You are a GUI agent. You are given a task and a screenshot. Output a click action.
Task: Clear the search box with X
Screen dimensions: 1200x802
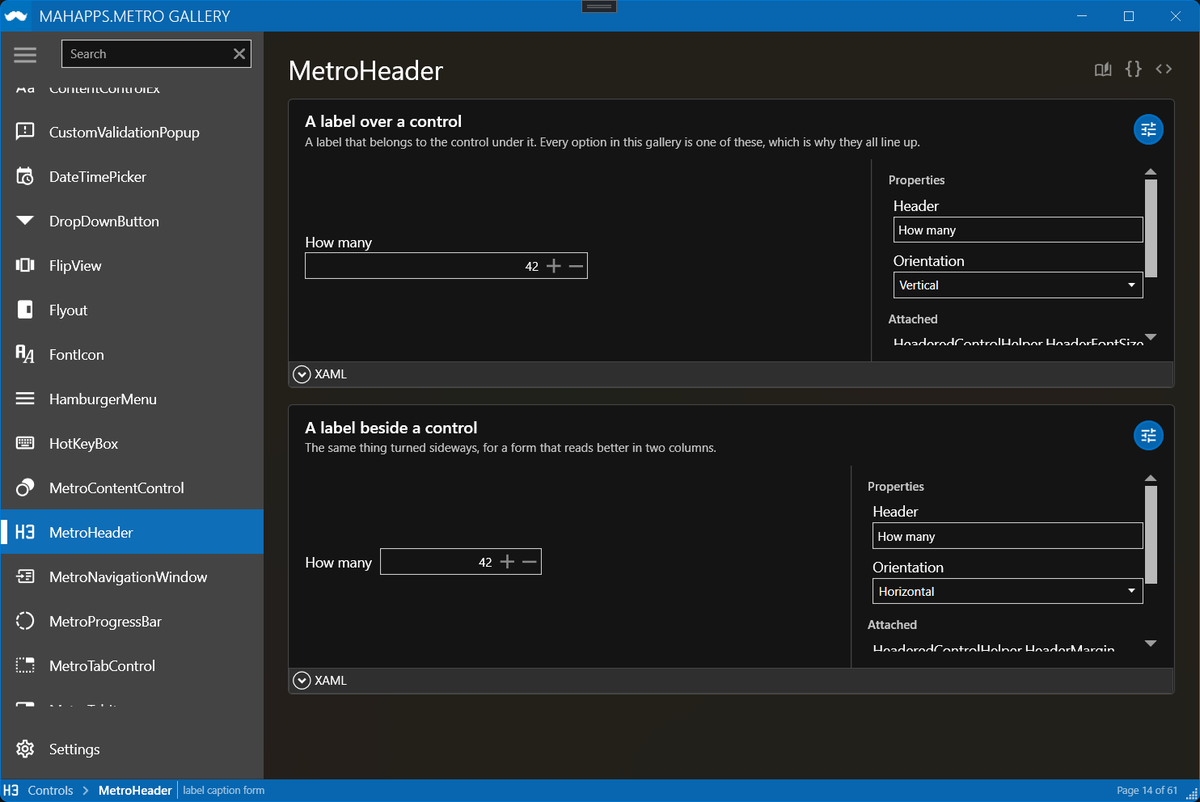[239, 54]
